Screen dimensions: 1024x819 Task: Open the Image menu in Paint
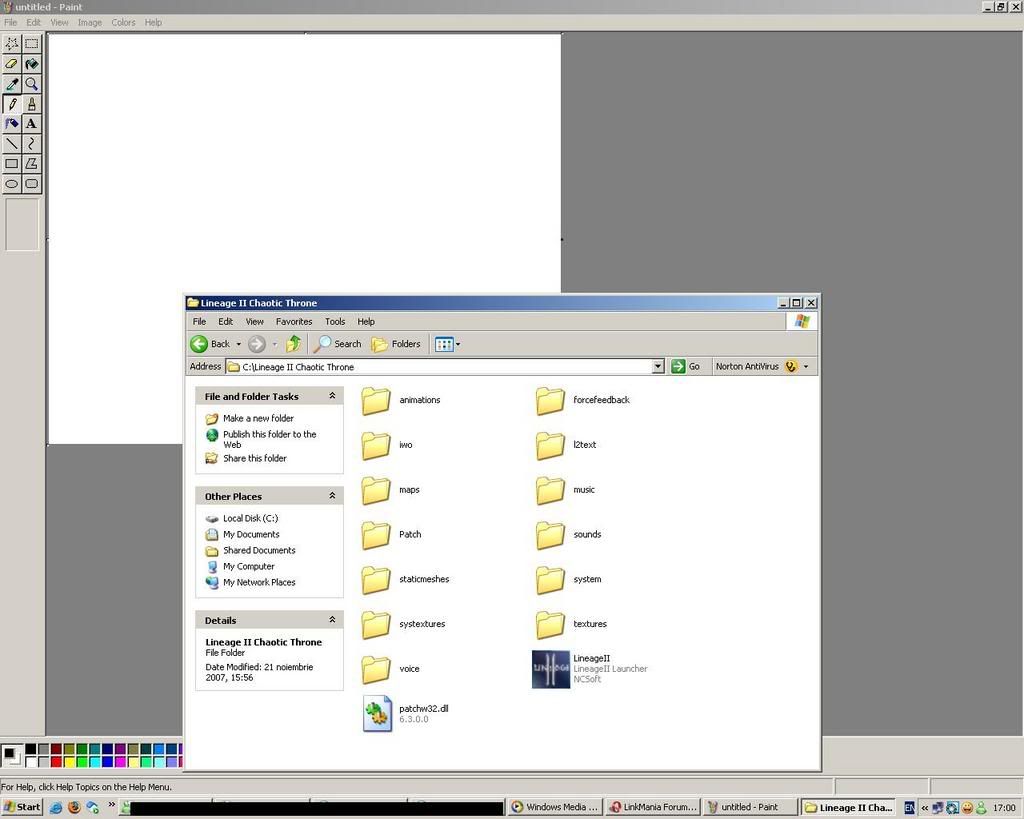[90, 22]
